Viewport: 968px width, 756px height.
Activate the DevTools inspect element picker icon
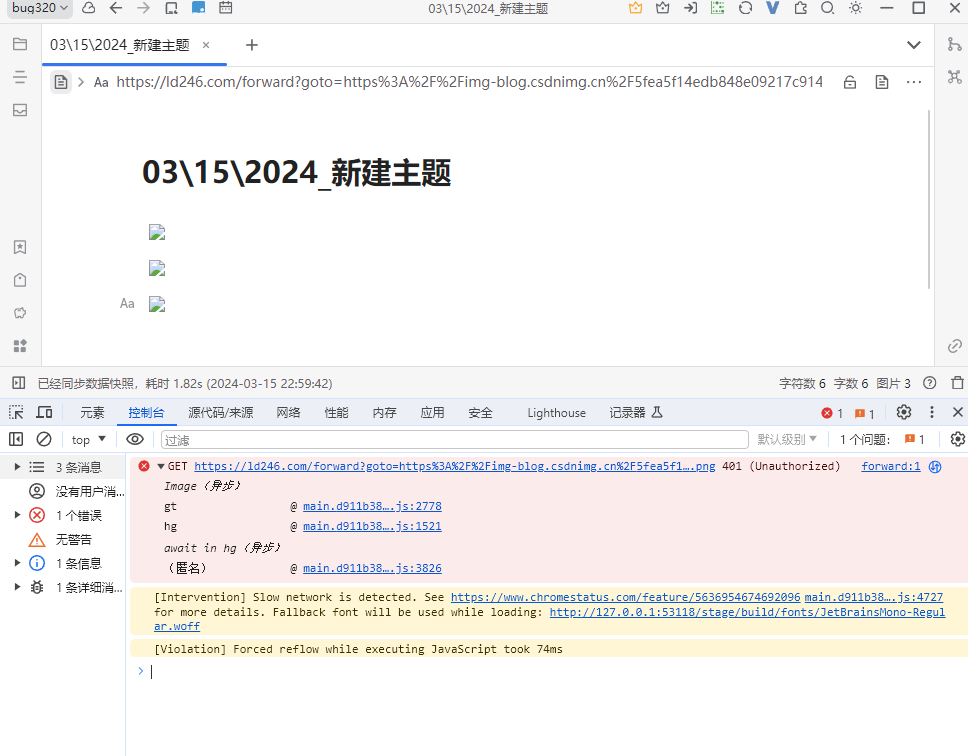click(x=16, y=412)
